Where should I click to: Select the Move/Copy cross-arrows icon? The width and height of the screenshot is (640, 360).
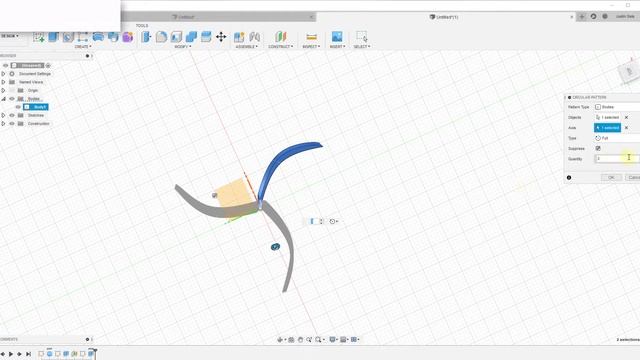pyautogui.click(x=221, y=37)
